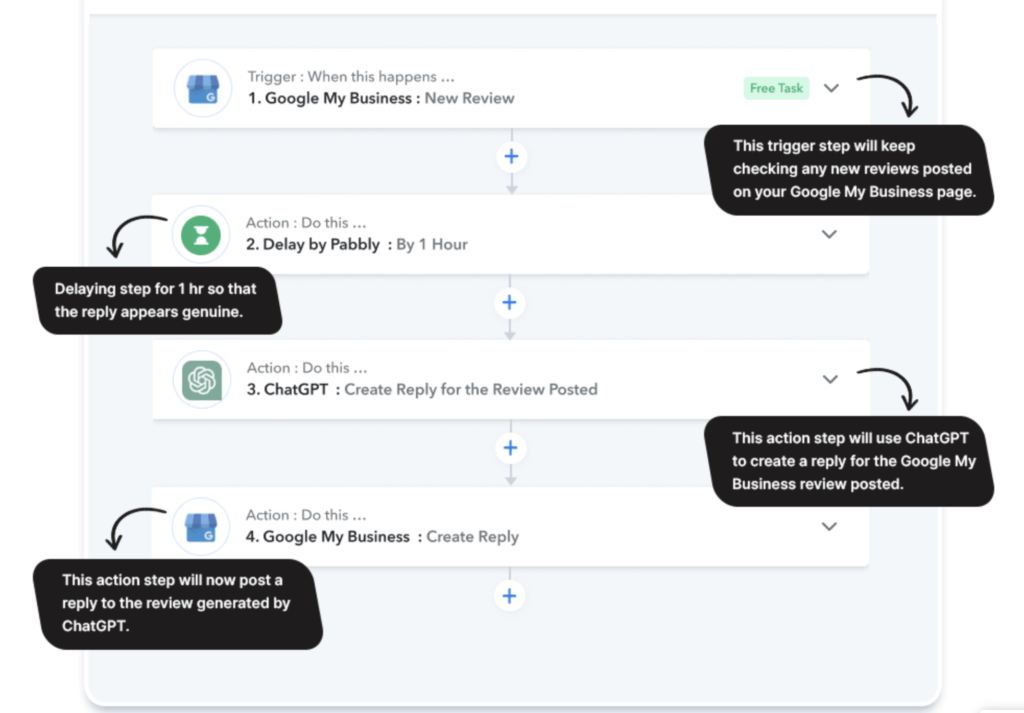
Task: Click 'Trigger : When this happens ...' label
Action: [x=351, y=77]
